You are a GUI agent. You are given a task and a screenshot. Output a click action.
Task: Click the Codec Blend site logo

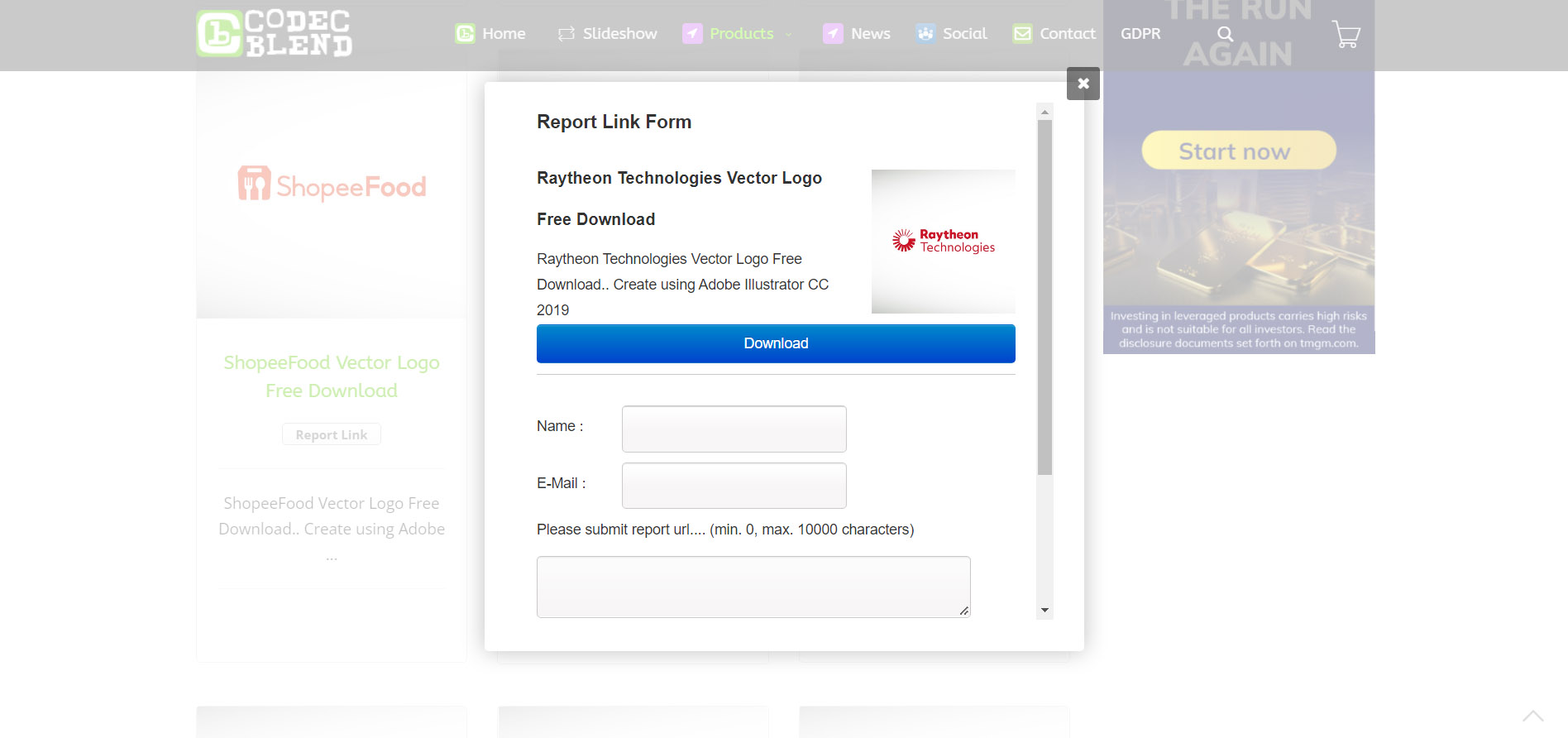point(274,34)
